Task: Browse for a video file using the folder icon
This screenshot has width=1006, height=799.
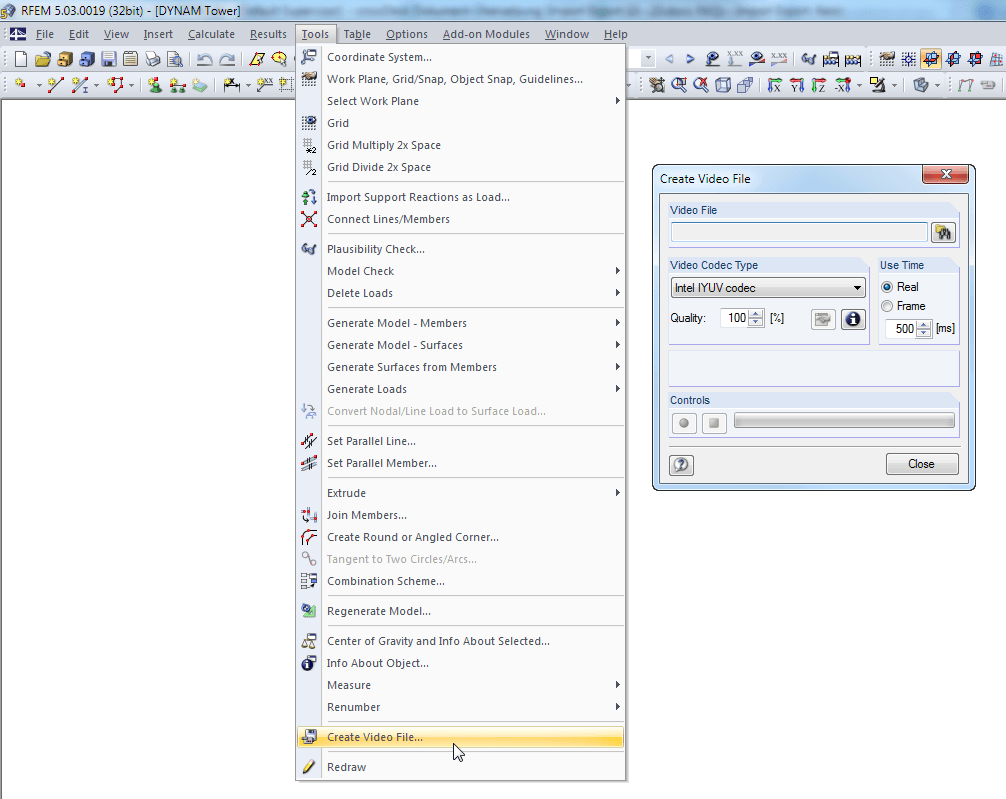Action: (943, 232)
